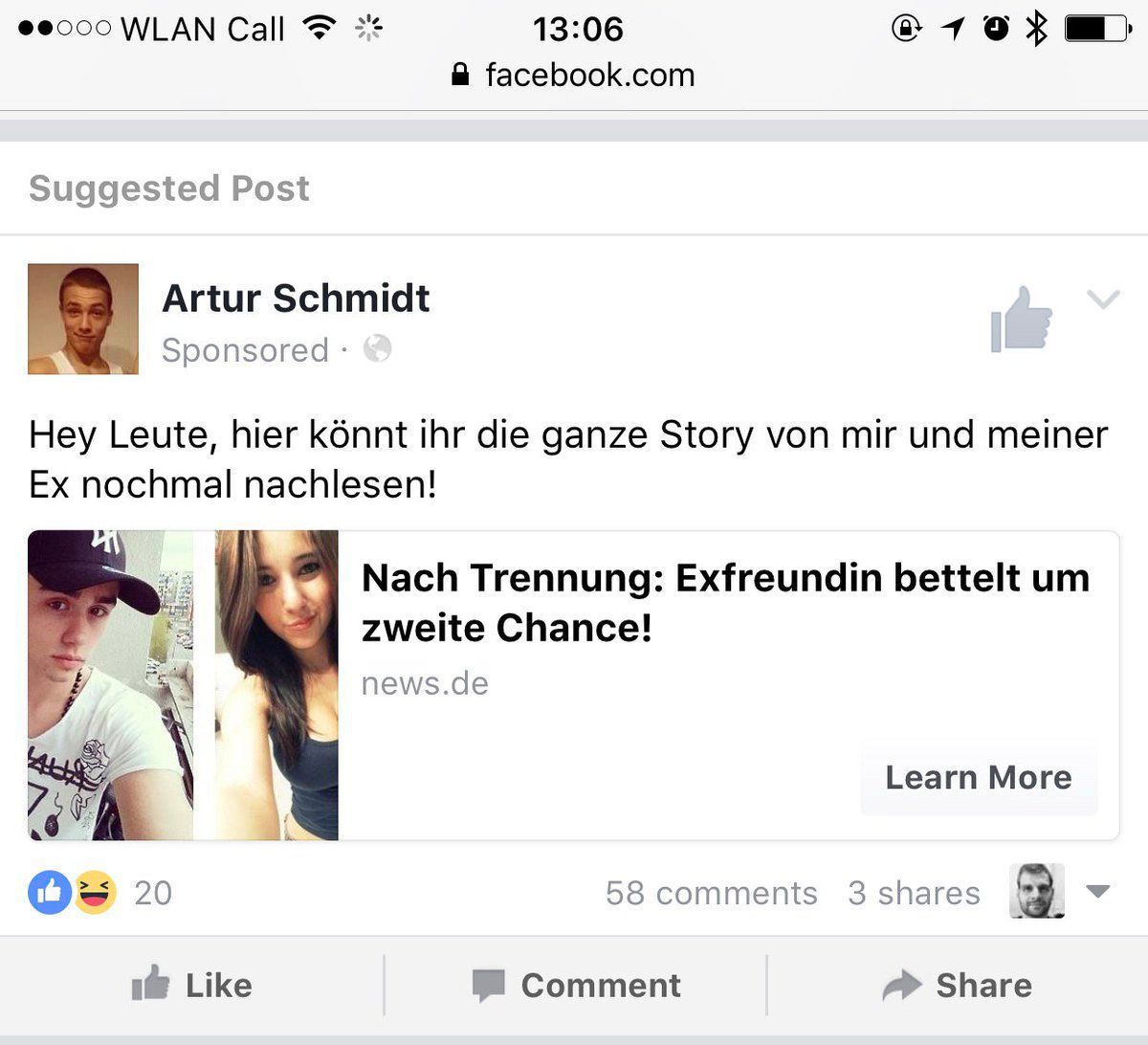Open the Artur Schmidt profile name link
1148x1045 pixels.
tap(296, 298)
